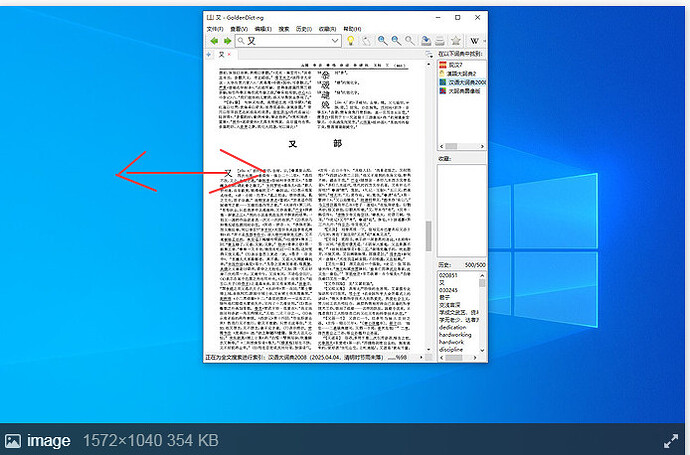Select history entry 030245
This screenshot has width=690, height=455.
click(x=448, y=290)
